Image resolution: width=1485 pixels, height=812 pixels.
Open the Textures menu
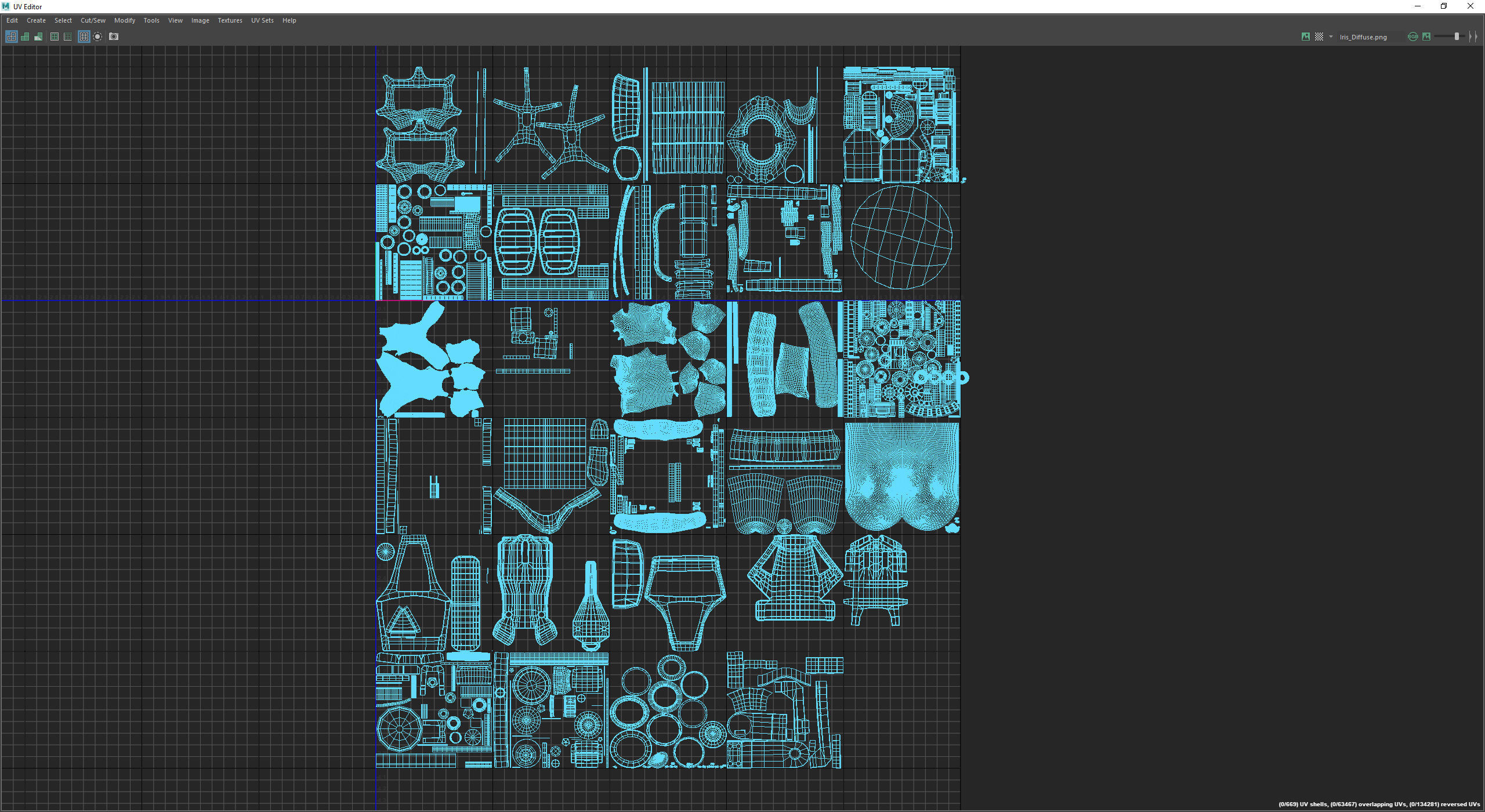[x=230, y=20]
